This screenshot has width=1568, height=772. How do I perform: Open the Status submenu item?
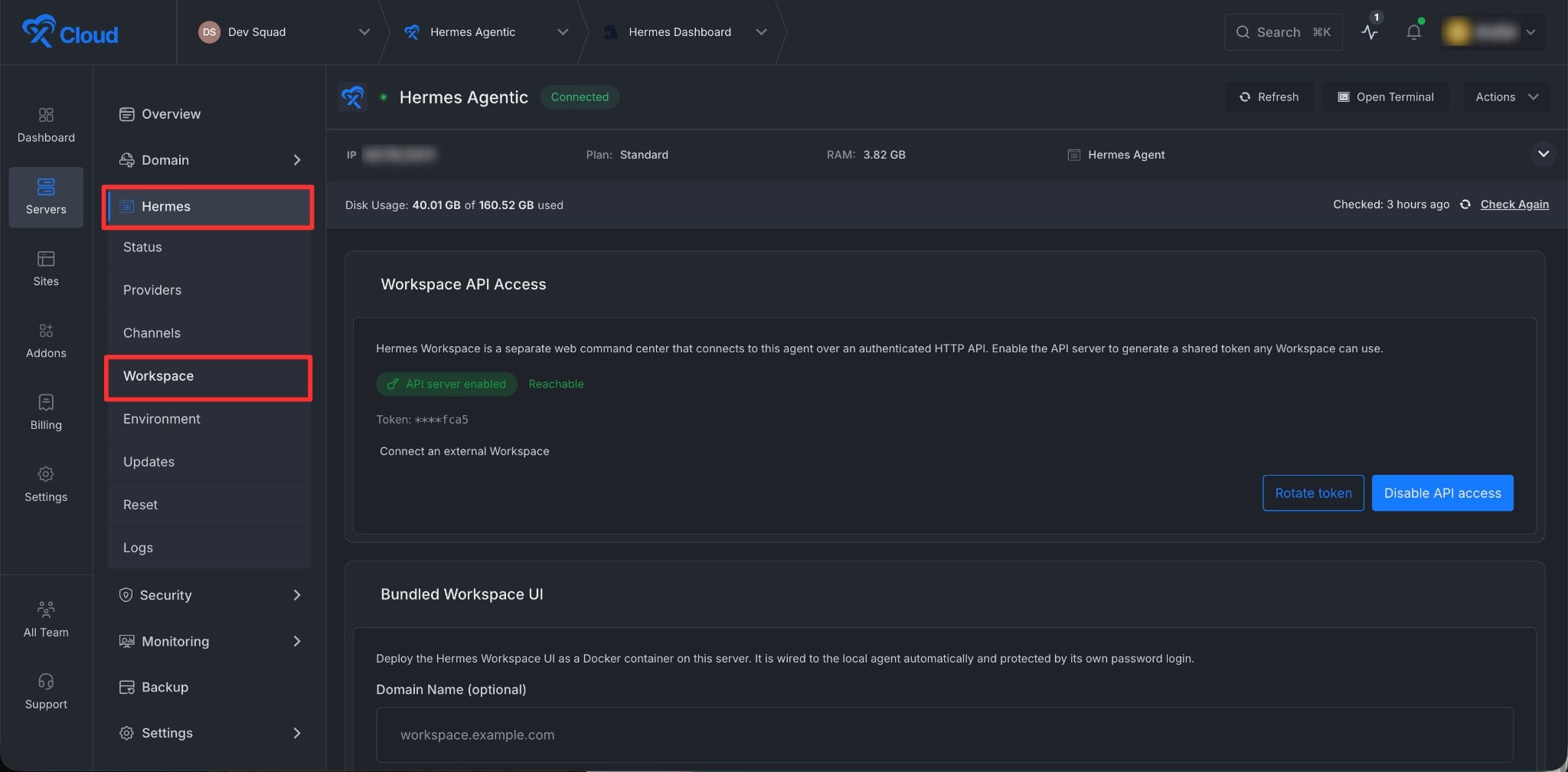pyautogui.click(x=209, y=247)
